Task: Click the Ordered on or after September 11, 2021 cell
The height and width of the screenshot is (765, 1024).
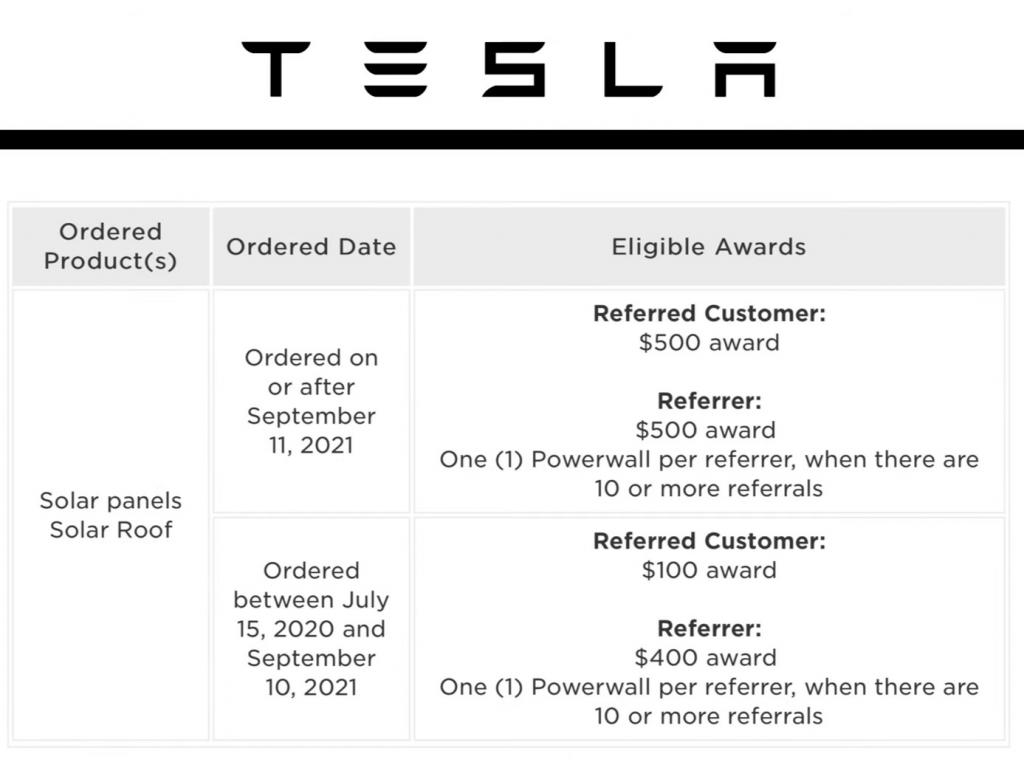Action: pyautogui.click(x=312, y=401)
